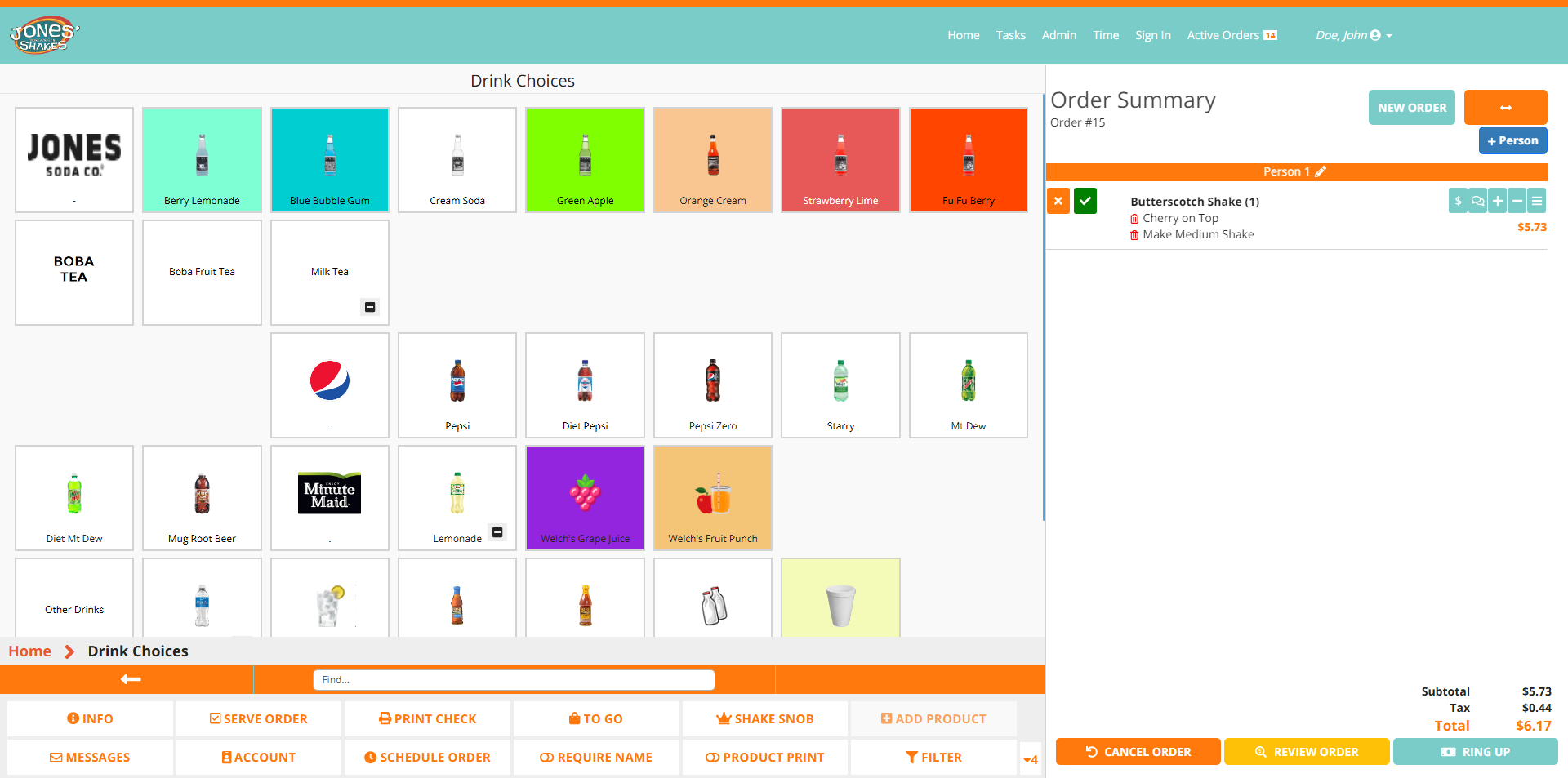Toggle the Serve Order option
This screenshot has height=778, width=1568.
[x=259, y=719]
